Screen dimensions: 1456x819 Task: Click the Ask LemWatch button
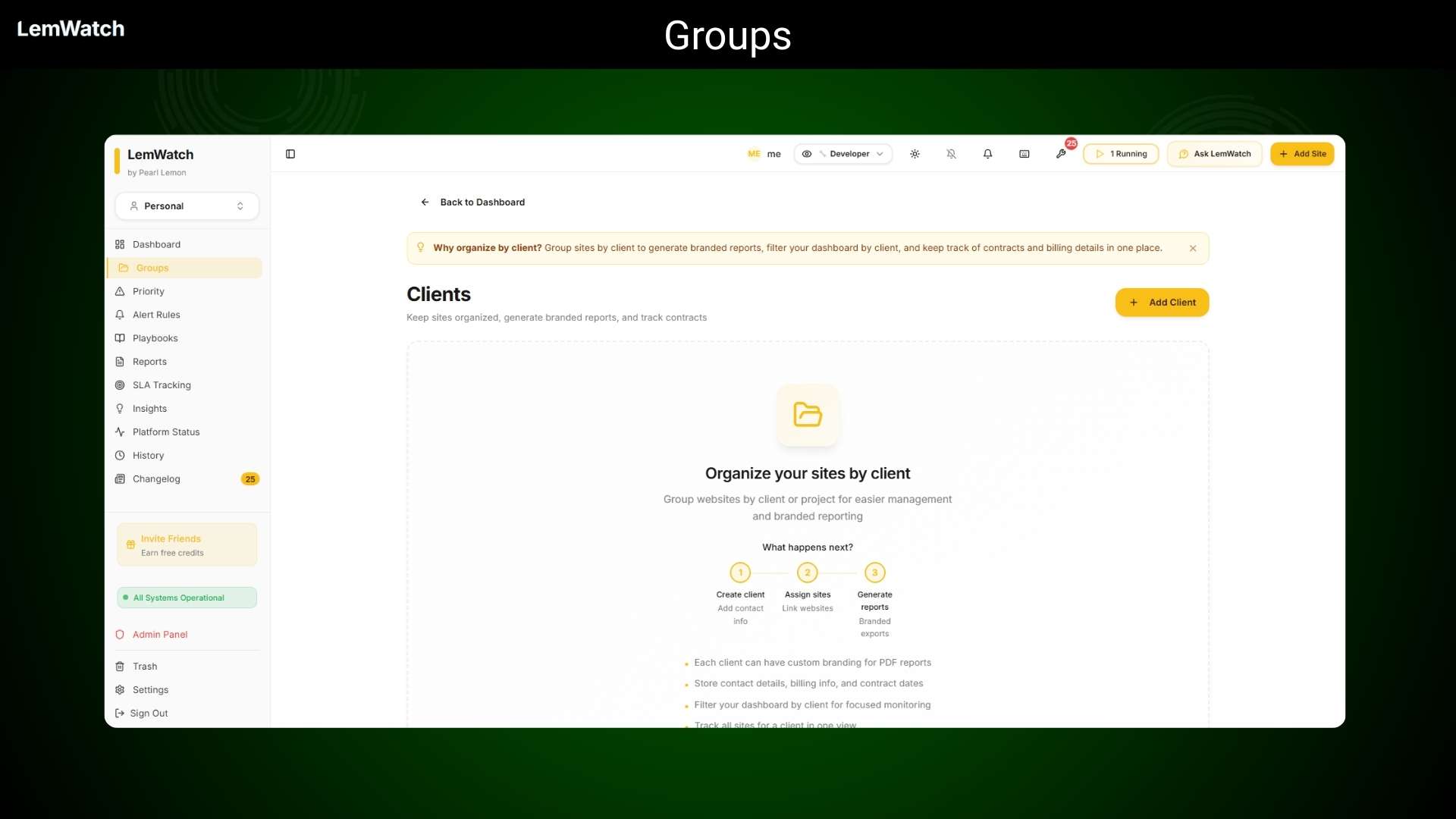(x=1214, y=154)
